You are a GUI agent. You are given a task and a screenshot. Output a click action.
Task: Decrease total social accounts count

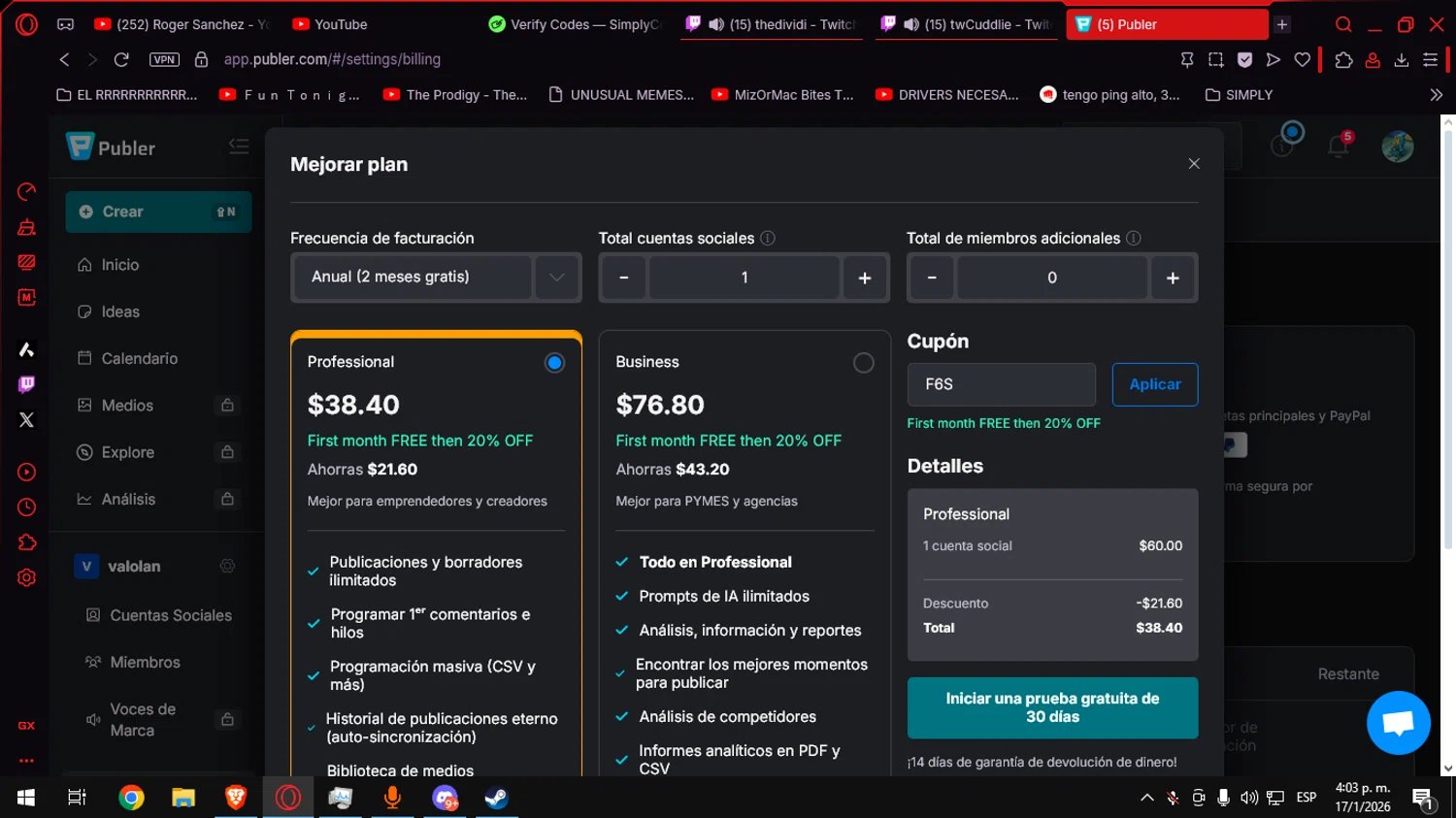tap(624, 278)
